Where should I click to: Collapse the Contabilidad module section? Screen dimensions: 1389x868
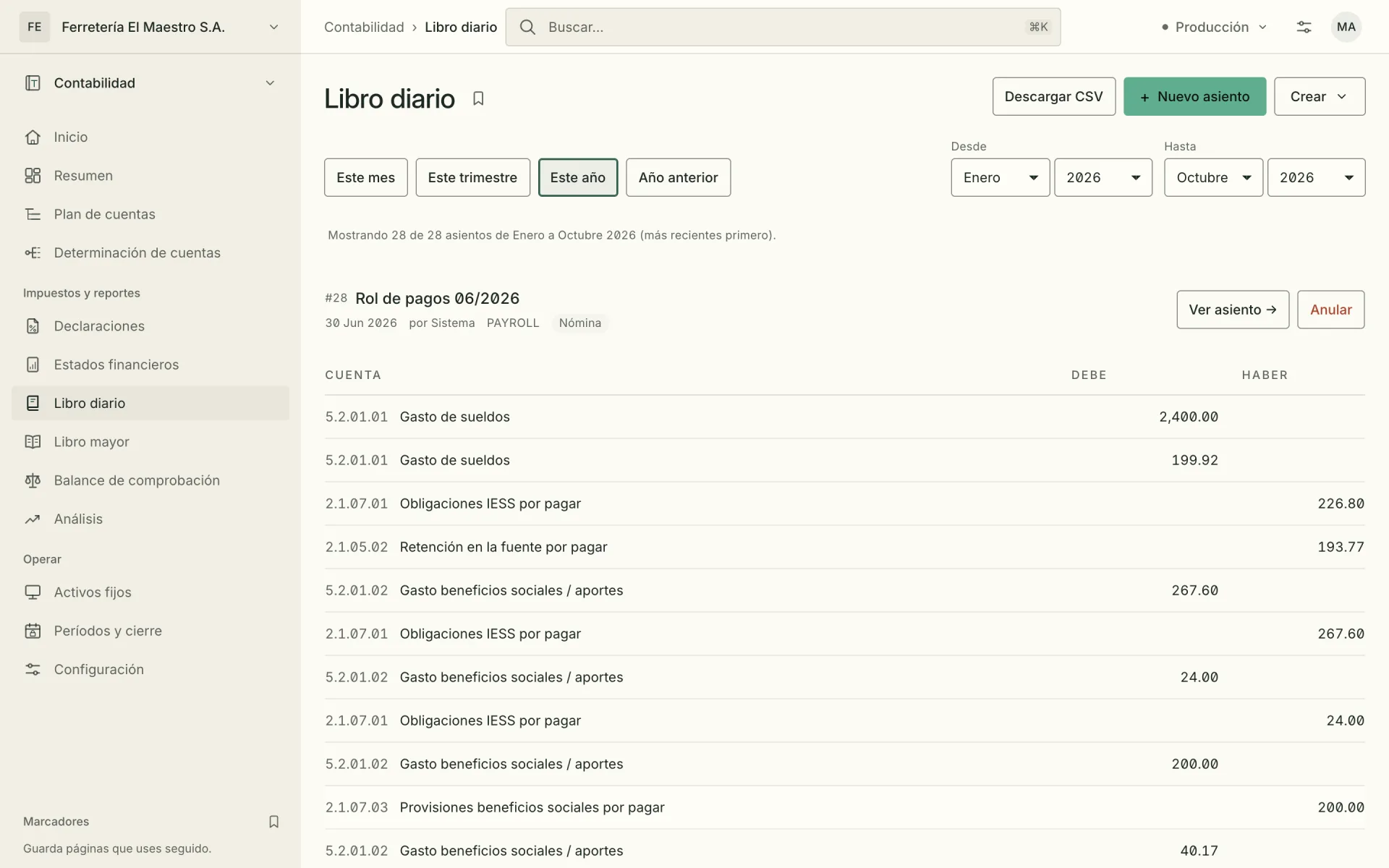[x=150, y=83]
